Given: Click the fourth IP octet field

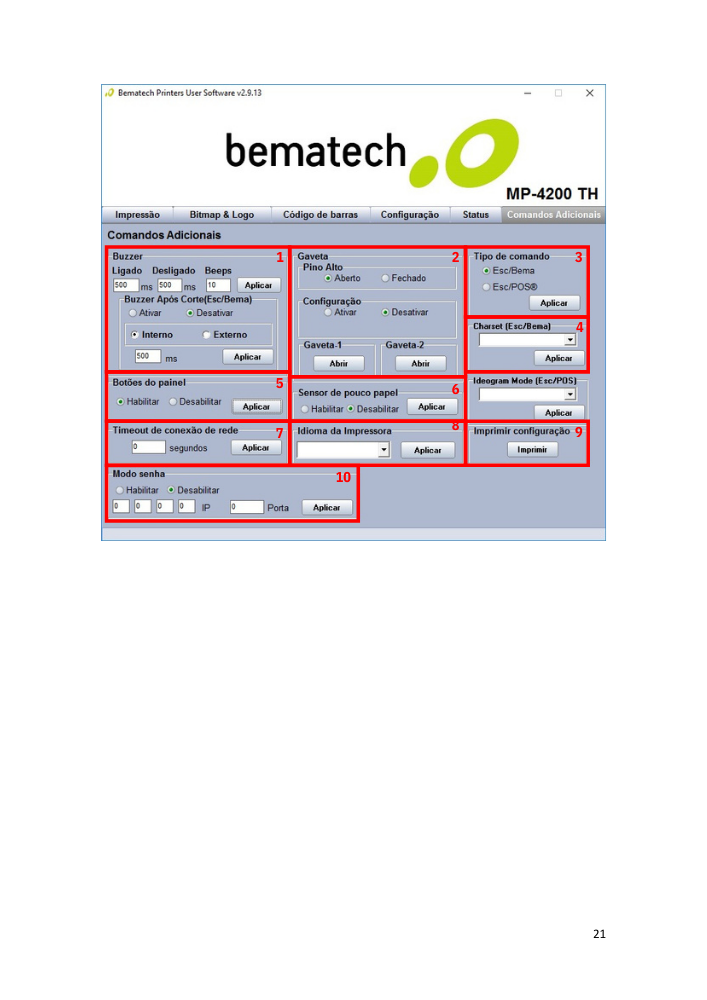Looking at the screenshot, I should point(186,506).
